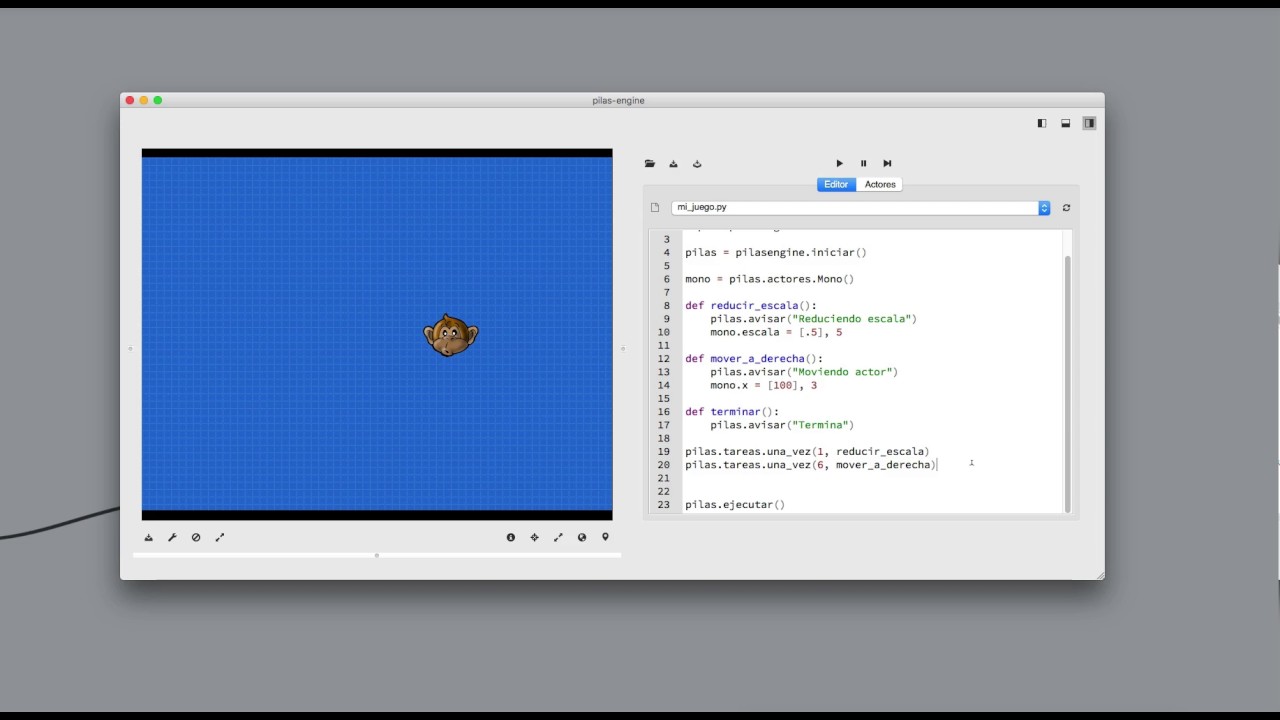This screenshot has height=720, width=1280.
Task: Open the mi_juego.py file dropdown
Action: 860,208
